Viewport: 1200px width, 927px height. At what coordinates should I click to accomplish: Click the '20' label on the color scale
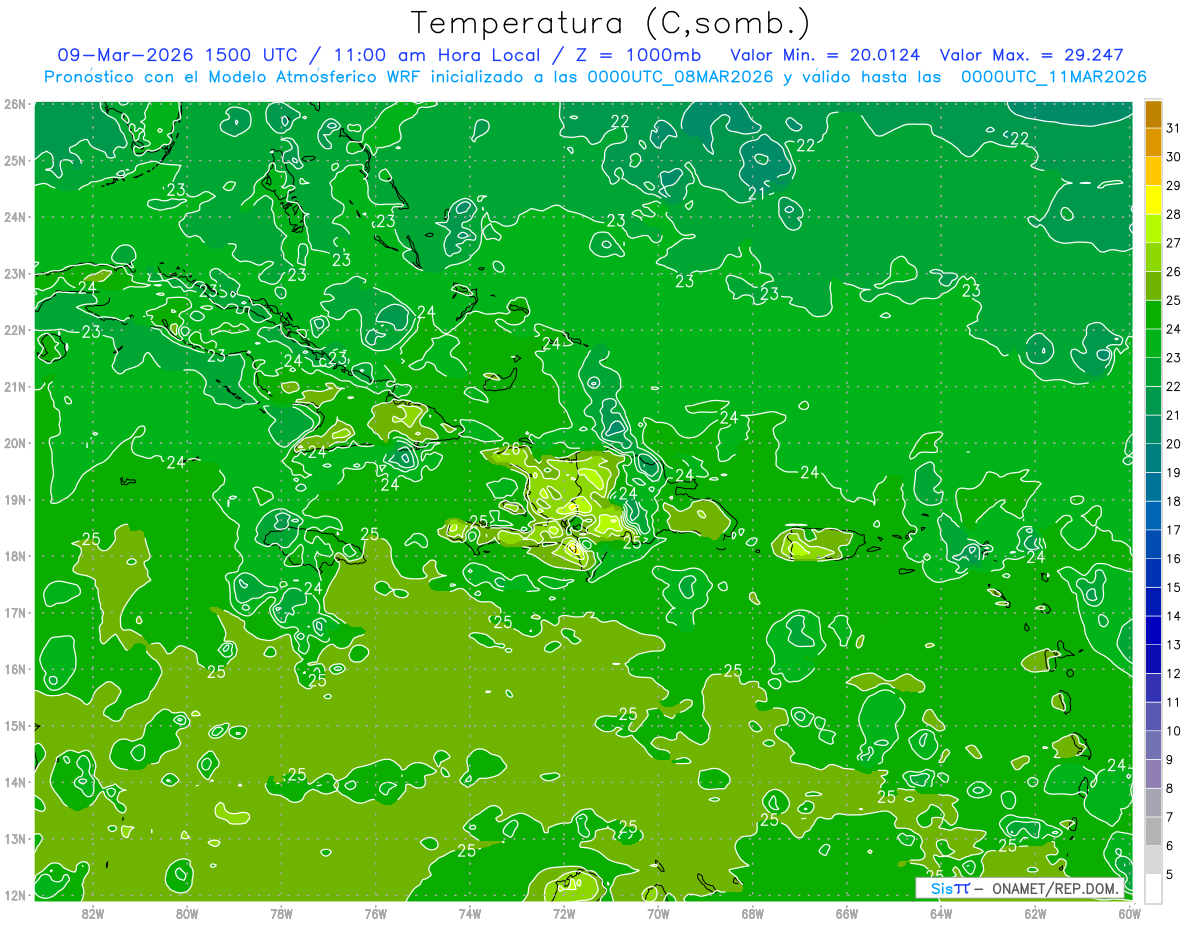point(1173,443)
